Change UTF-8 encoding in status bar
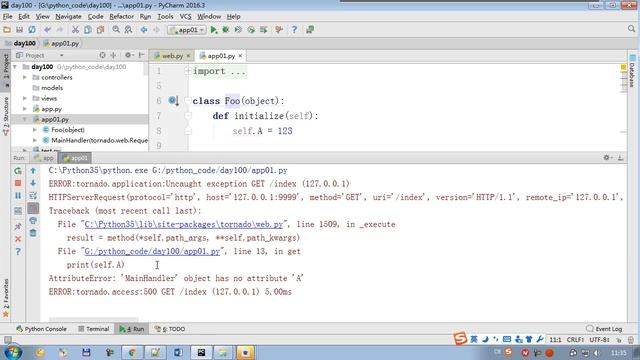Screen dimensions: 640x360 (599, 340)
